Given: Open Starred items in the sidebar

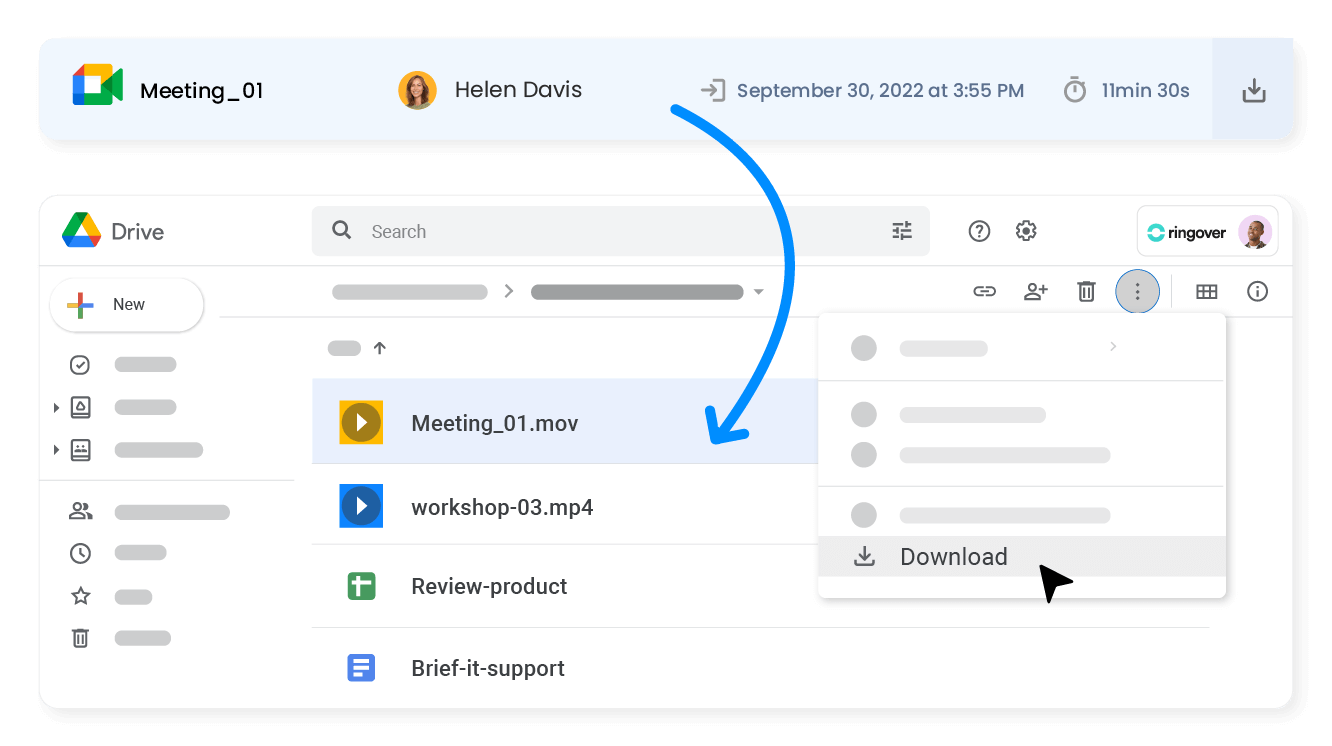Looking at the screenshot, I should pyautogui.click(x=80, y=594).
